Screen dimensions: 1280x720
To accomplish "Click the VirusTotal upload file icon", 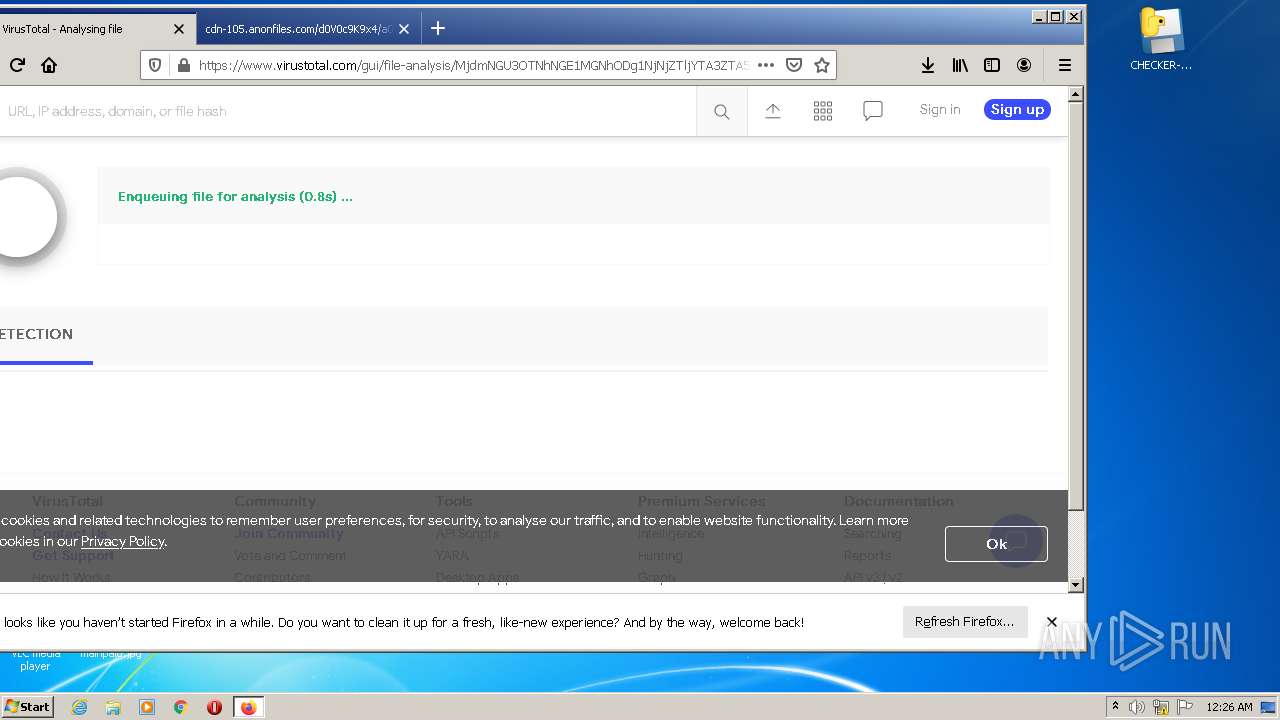I will pyautogui.click(x=773, y=111).
